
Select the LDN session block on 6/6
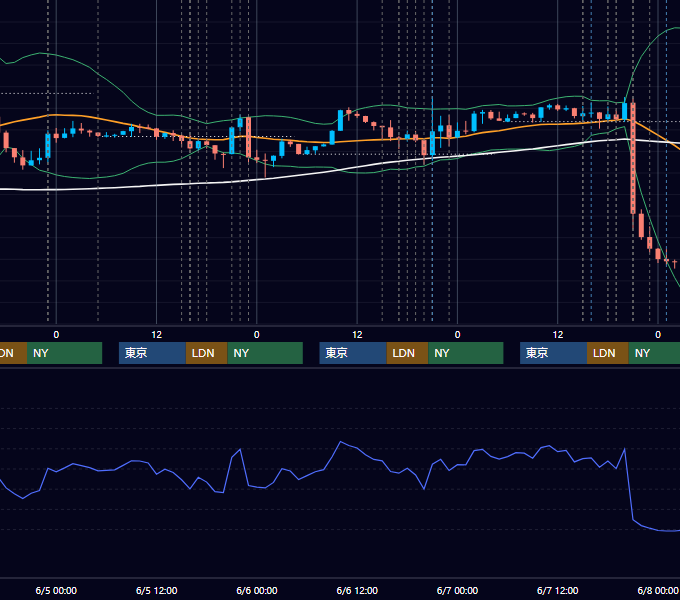point(408,353)
